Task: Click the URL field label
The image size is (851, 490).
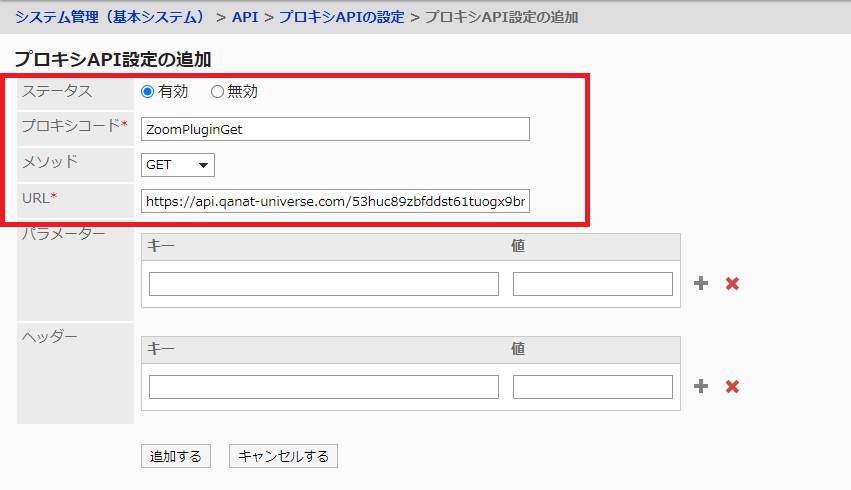Action: tap(39, 198)
